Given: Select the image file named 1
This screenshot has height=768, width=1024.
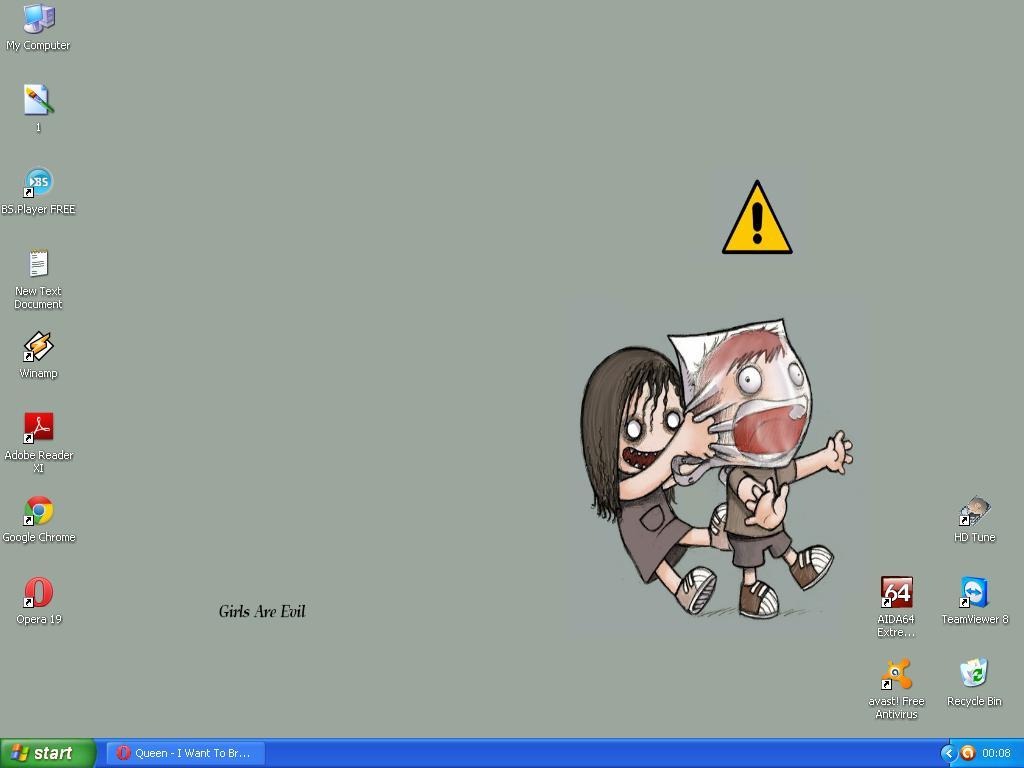Looking at the screenshot, I should pyautogui.click(x=38, y=100).
